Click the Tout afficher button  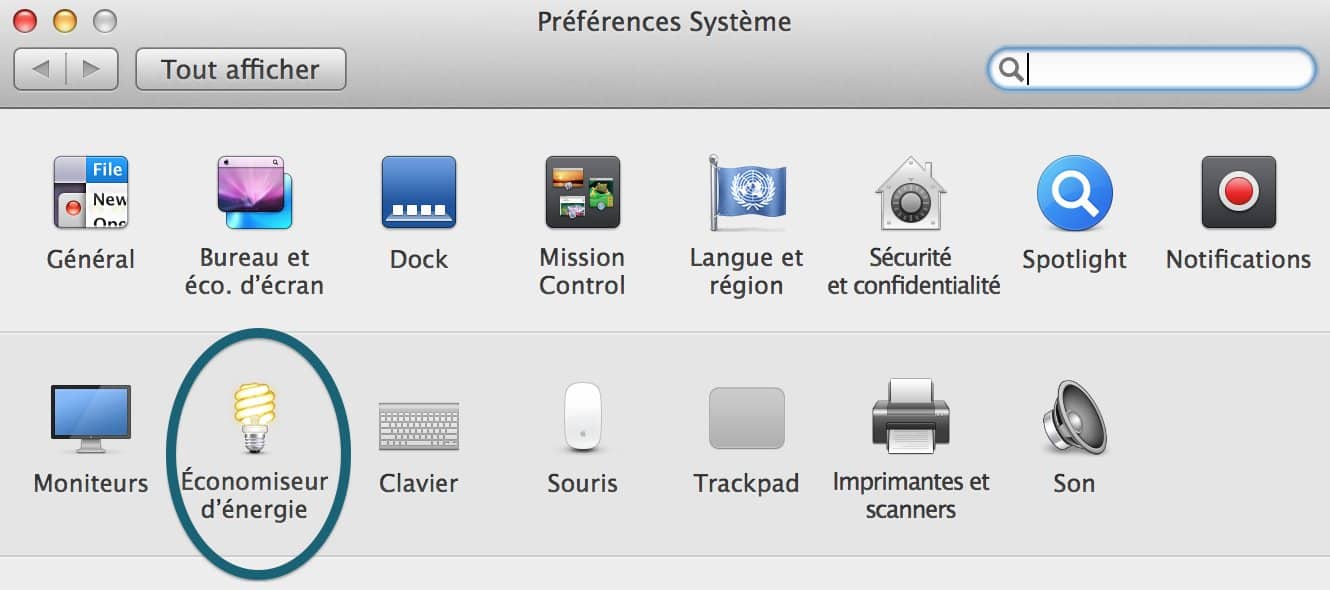tap(241, 69)
